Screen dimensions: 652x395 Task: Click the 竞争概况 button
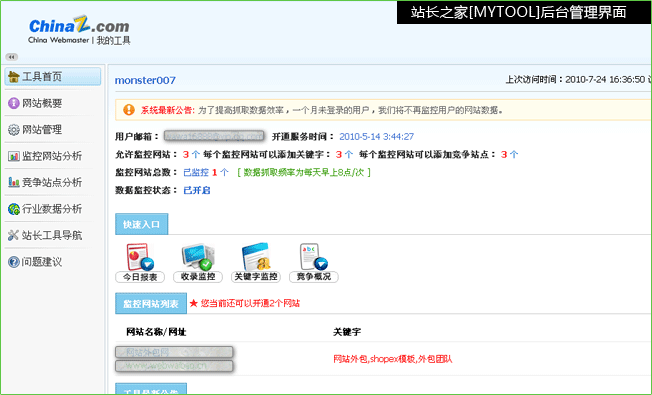pyautogui.click(x=314, y=277)
